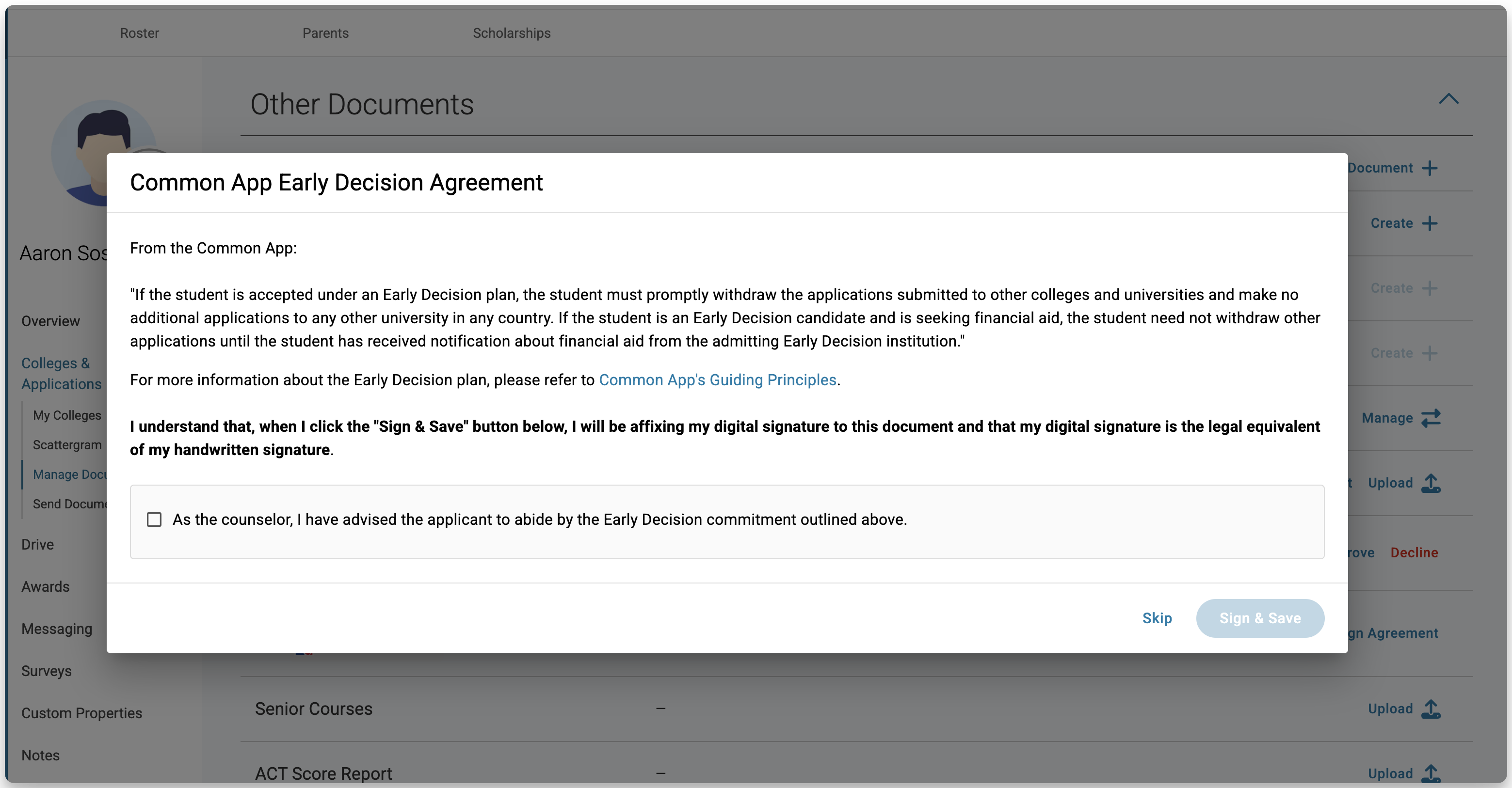Open Custom Properties in the sidebar
The height and width of the screenshot is (788, 1512).
click(x=81, y=713)
